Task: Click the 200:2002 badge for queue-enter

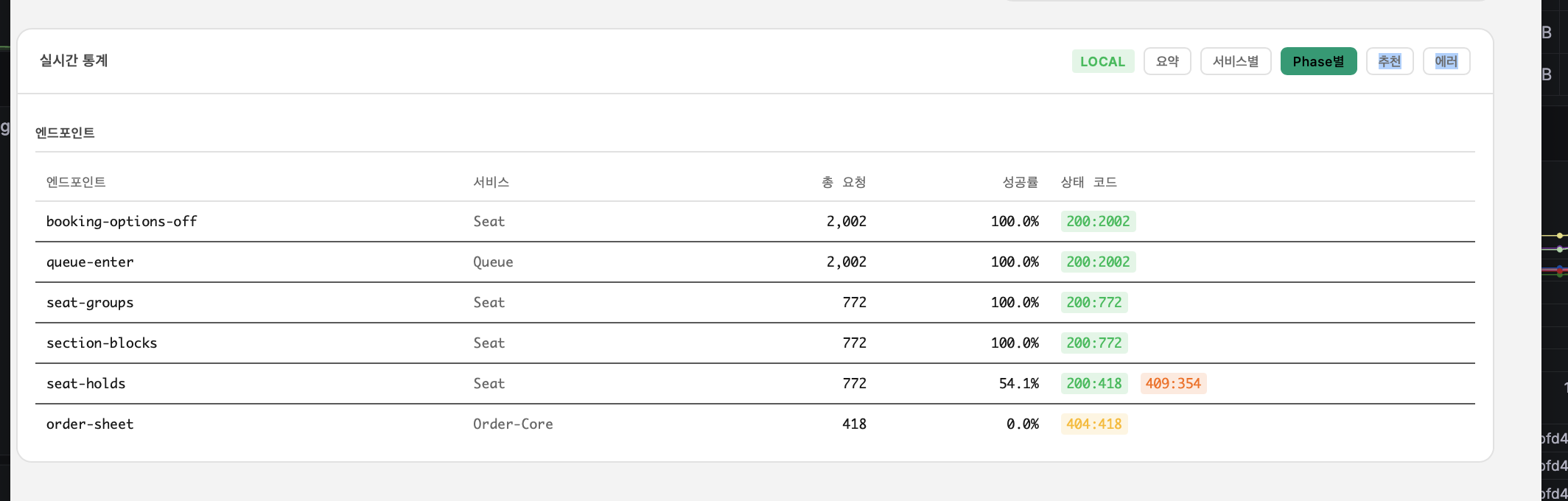Action: 1098,262
